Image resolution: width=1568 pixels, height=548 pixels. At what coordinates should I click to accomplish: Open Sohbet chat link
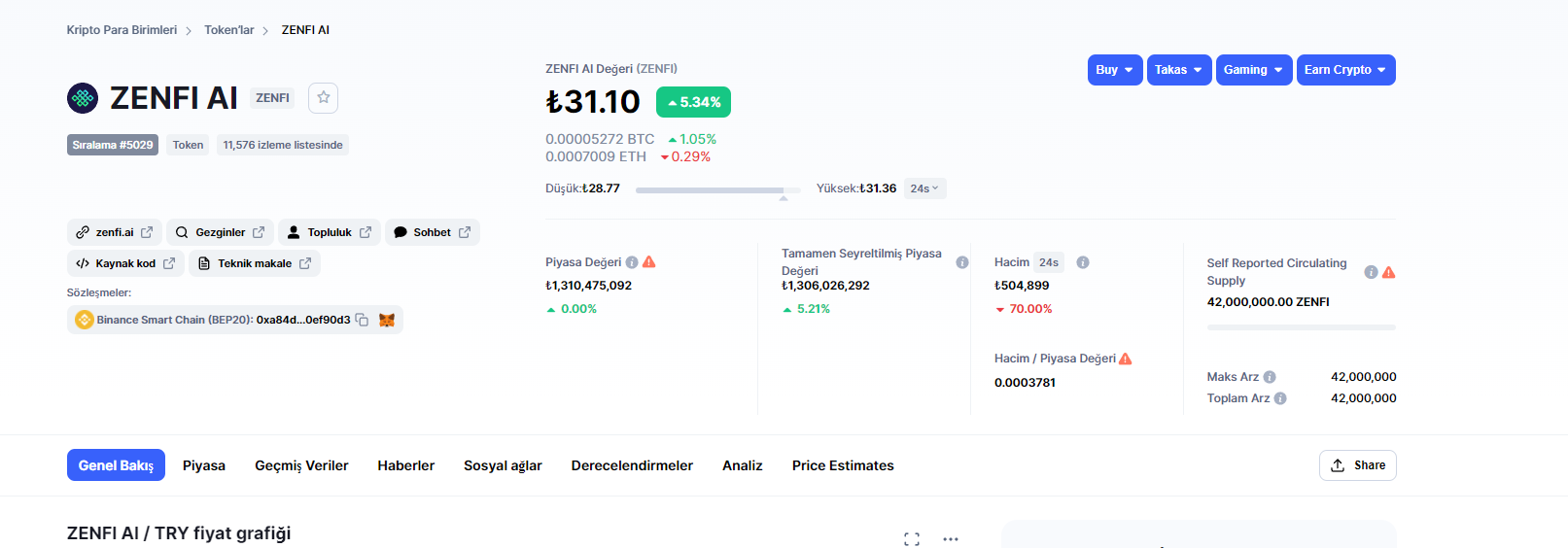click(x=433, y=232)
